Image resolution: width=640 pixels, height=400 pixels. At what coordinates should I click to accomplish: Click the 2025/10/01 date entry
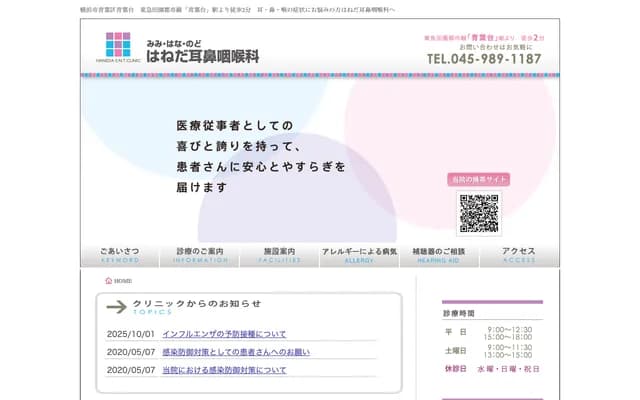point(131,334)
